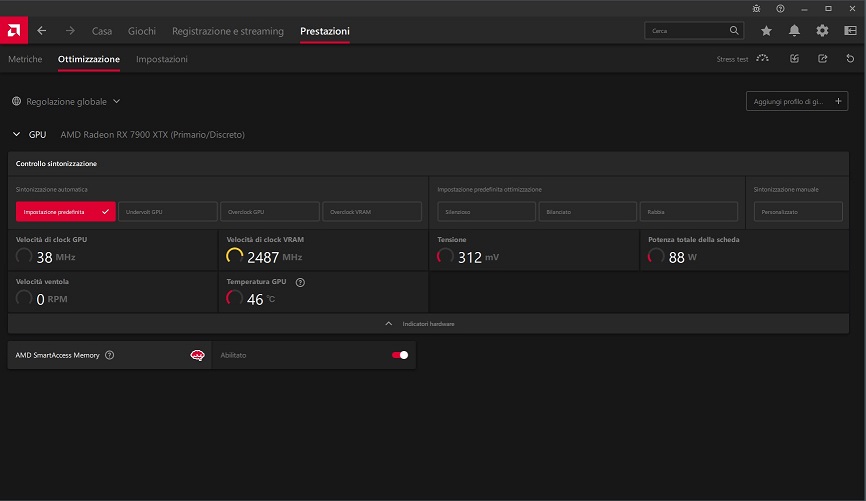Open the Giochi tab
This screenshot has height=501, width=866.
tap(142, 31)
